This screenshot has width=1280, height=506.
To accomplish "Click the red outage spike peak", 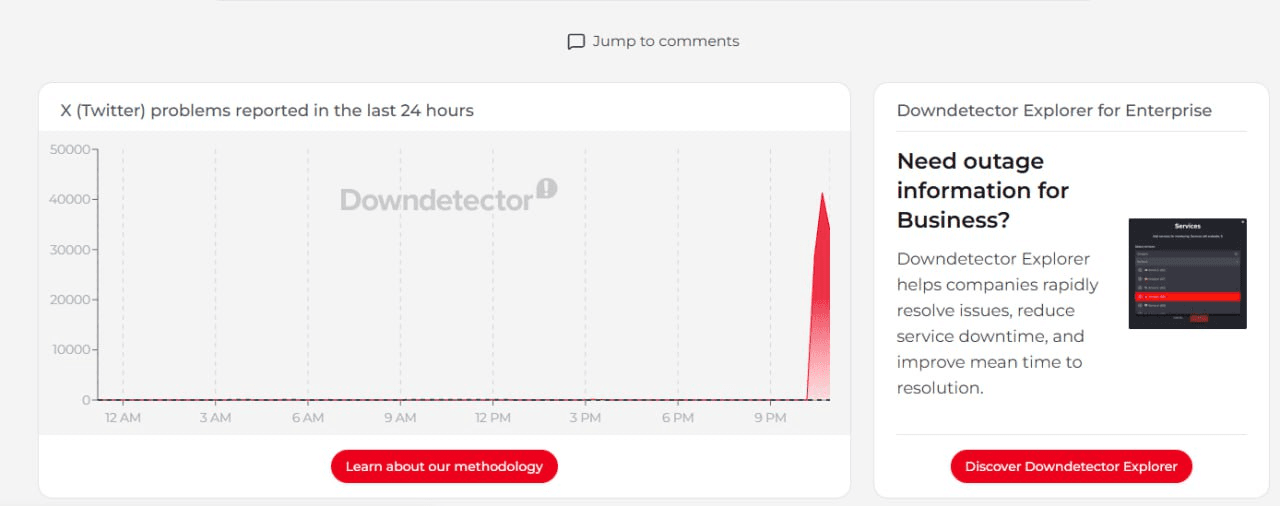I will pyautogui.click(x=822, y=195).
